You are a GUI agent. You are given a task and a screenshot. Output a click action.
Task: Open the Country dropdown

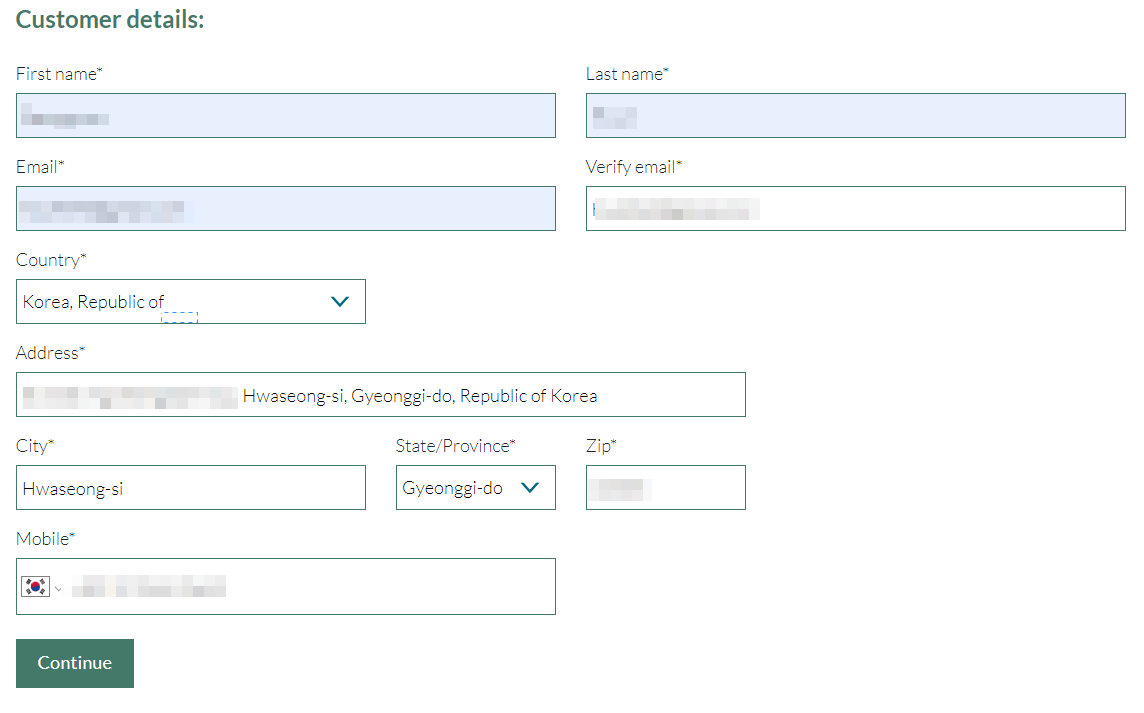tap(190, 301)
